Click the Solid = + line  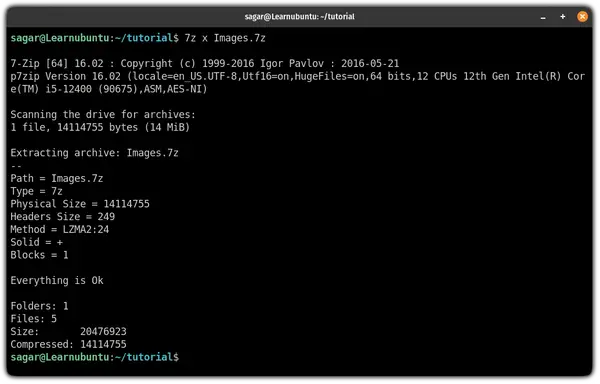pyautogui.click(x=36, y=242)
